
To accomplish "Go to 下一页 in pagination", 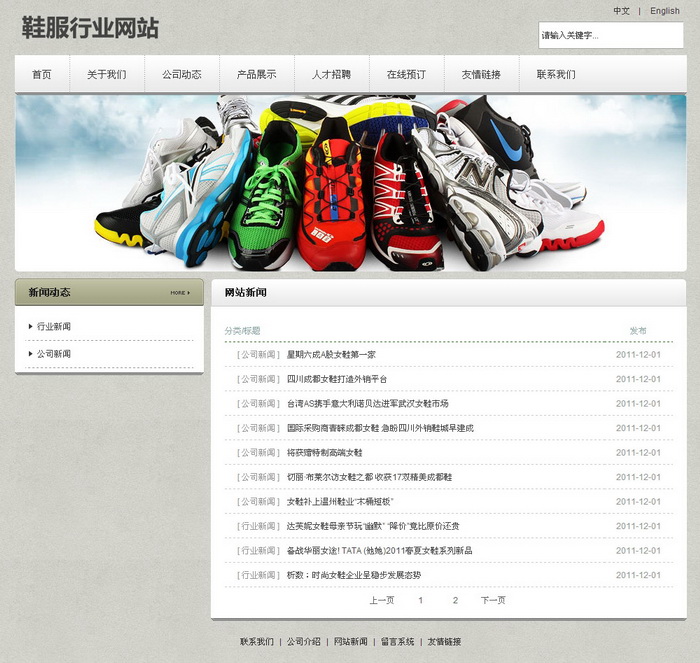I will pyautogui.click(x=493, y=600).
